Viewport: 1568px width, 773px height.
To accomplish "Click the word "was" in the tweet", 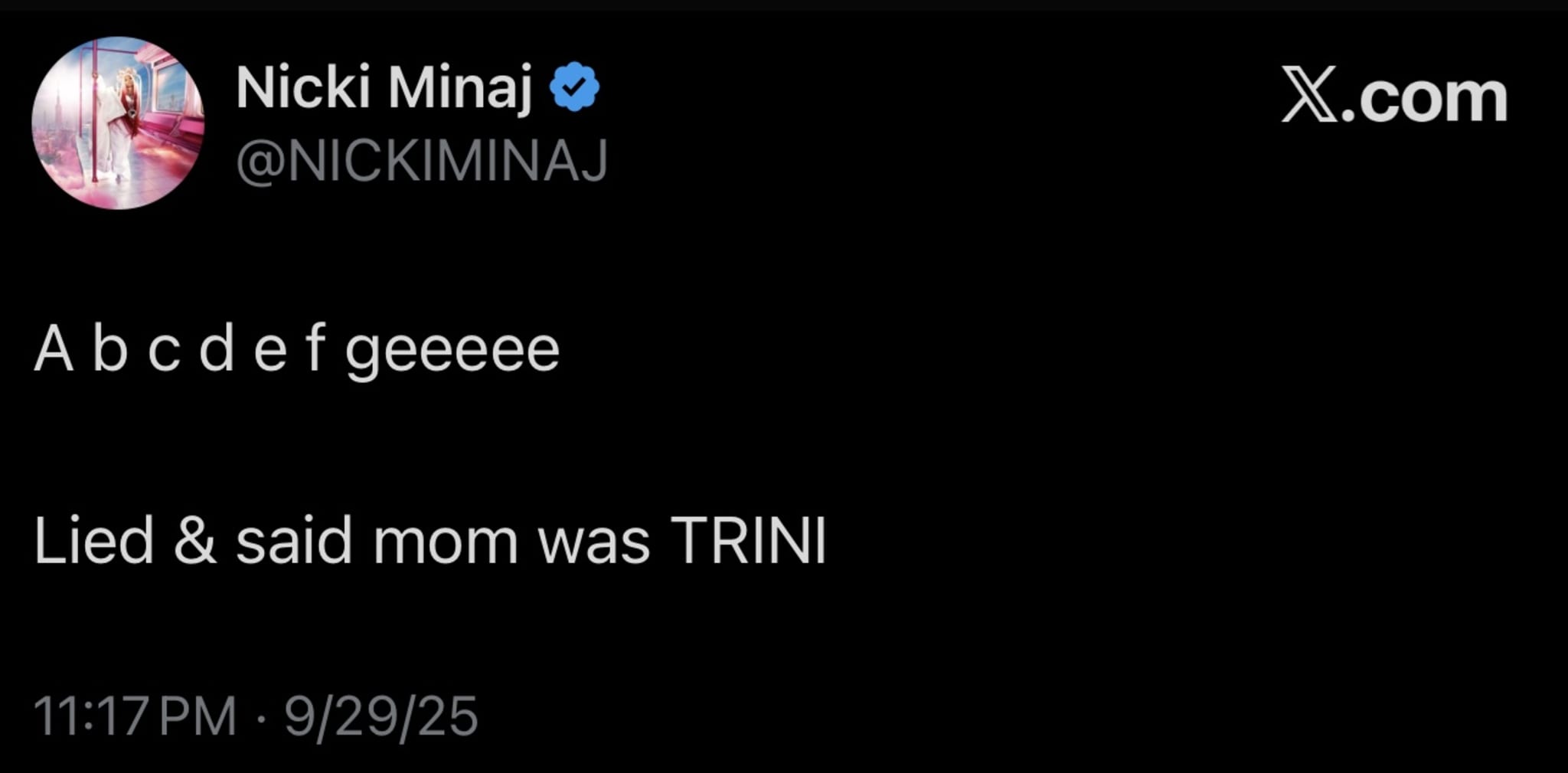I will 593,542.
